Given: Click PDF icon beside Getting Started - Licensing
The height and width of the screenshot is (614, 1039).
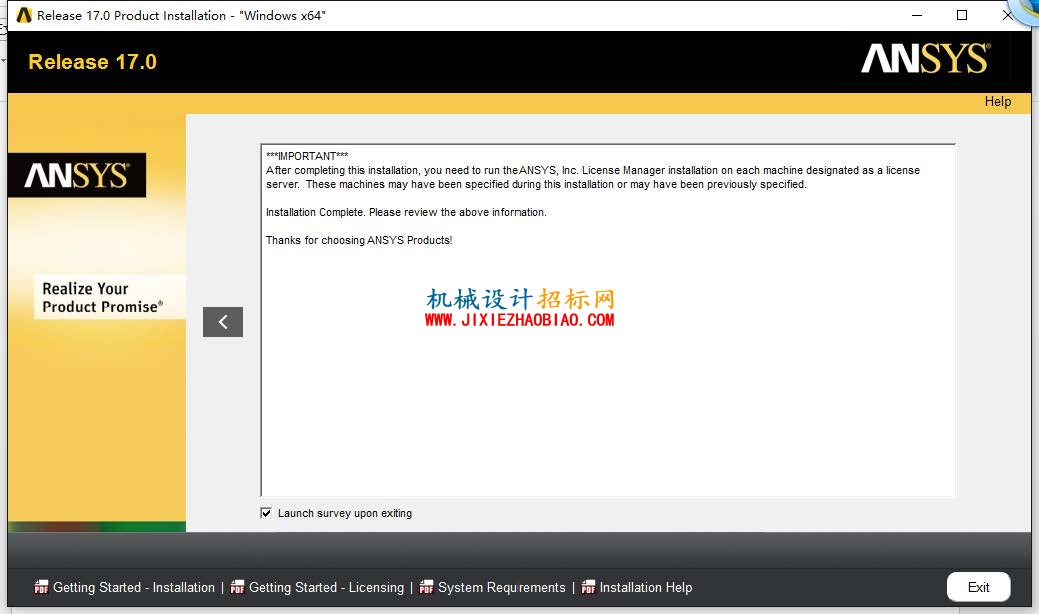Looking at the screenshot, I should 237,587.
